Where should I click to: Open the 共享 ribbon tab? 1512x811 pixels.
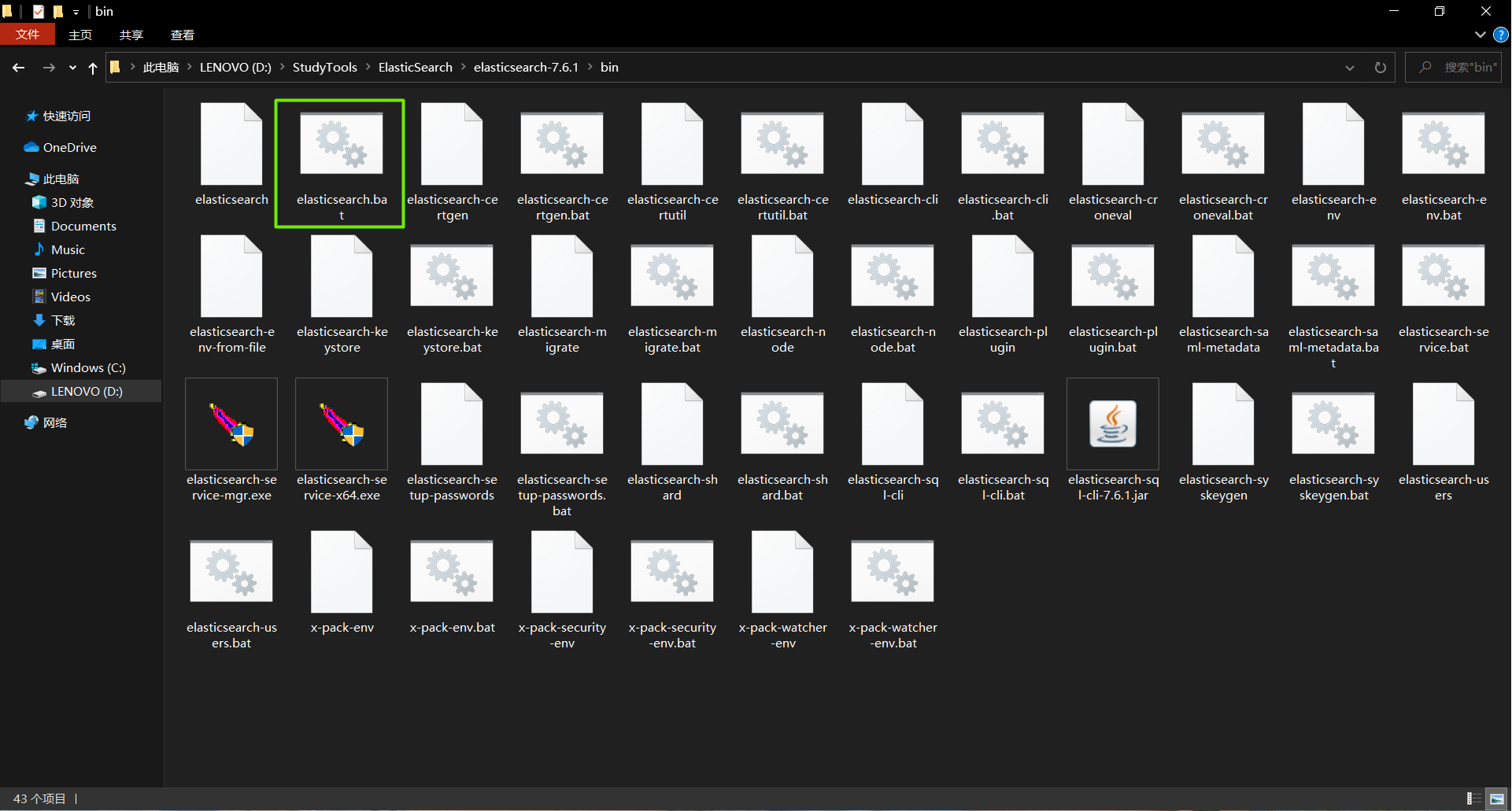pos(131,35)
